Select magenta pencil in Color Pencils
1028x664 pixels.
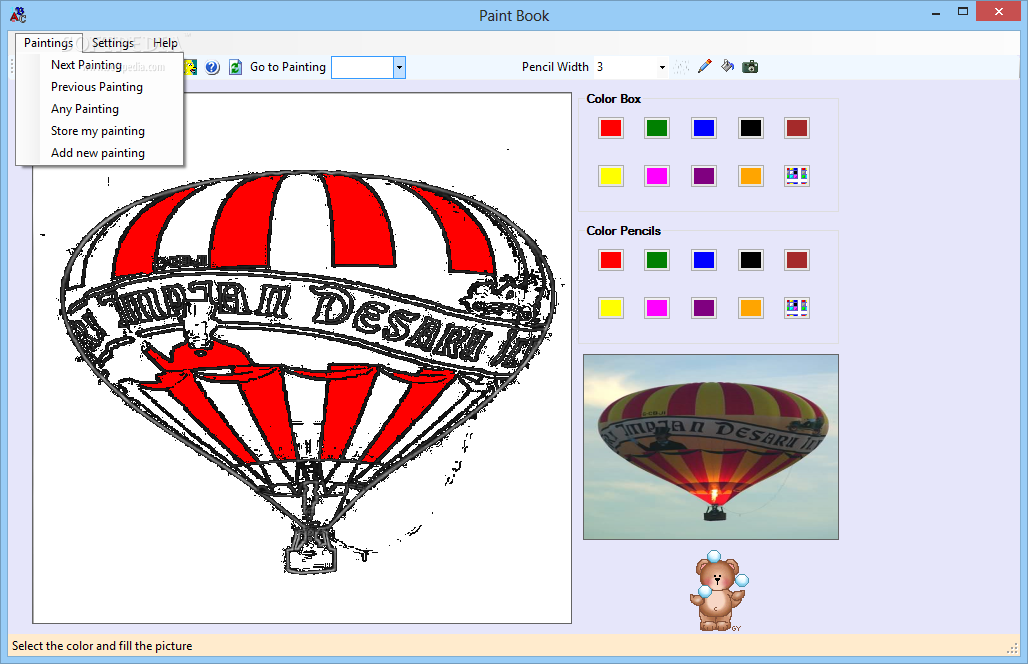657,307
